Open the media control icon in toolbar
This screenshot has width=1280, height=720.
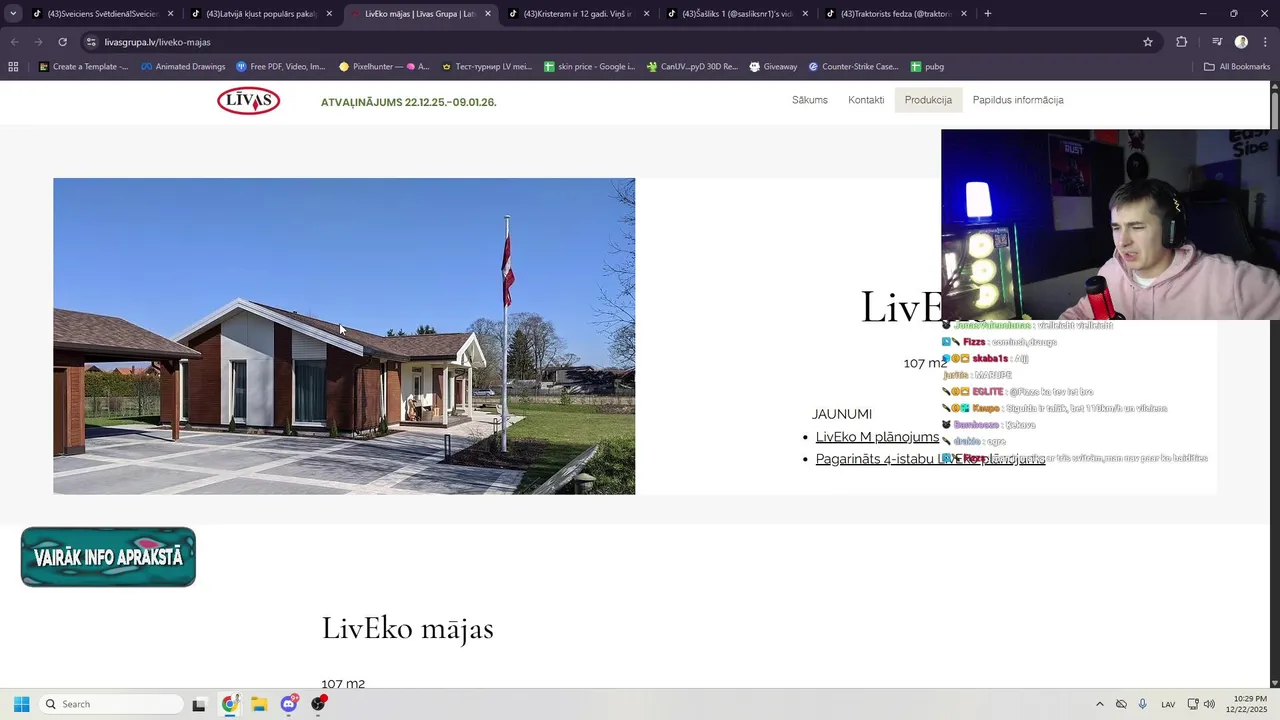coord(1217,42)
